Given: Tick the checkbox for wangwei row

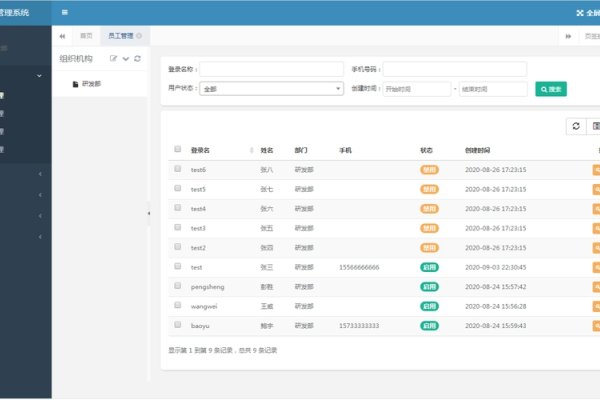Looking at the screenshot, I should click(x=178, y=305).
